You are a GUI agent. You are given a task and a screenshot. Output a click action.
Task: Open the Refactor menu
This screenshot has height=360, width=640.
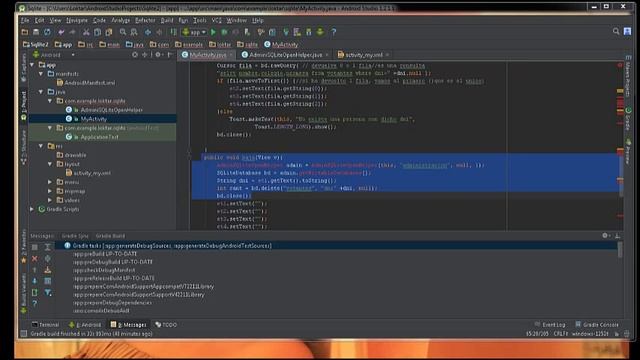145,20
